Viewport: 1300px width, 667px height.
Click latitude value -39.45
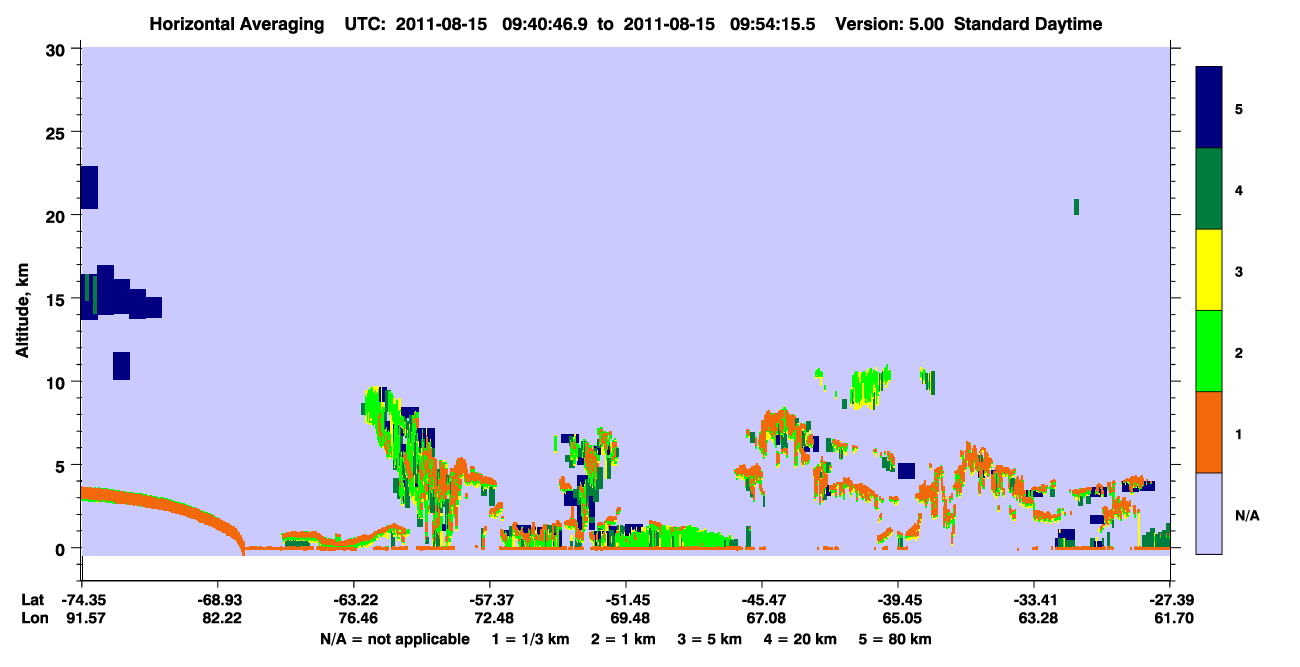[x=898, y=600]
